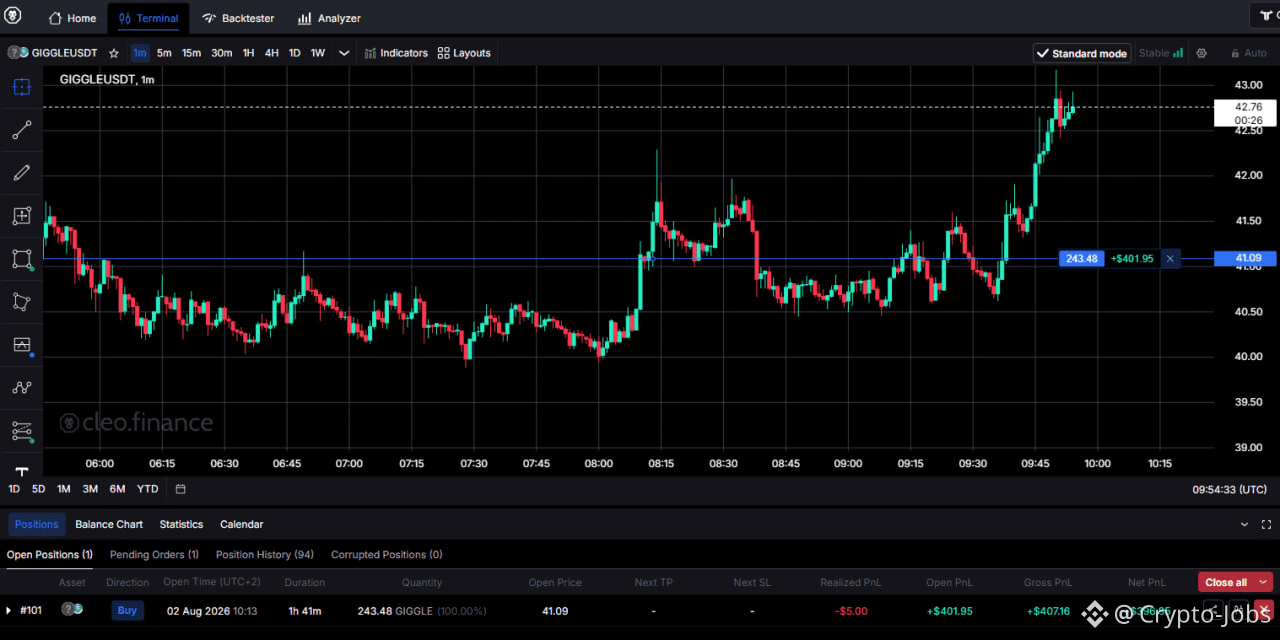Open the chart settings gear
The width and height of the screenshot is (1280, 640).
(1202, 53)
